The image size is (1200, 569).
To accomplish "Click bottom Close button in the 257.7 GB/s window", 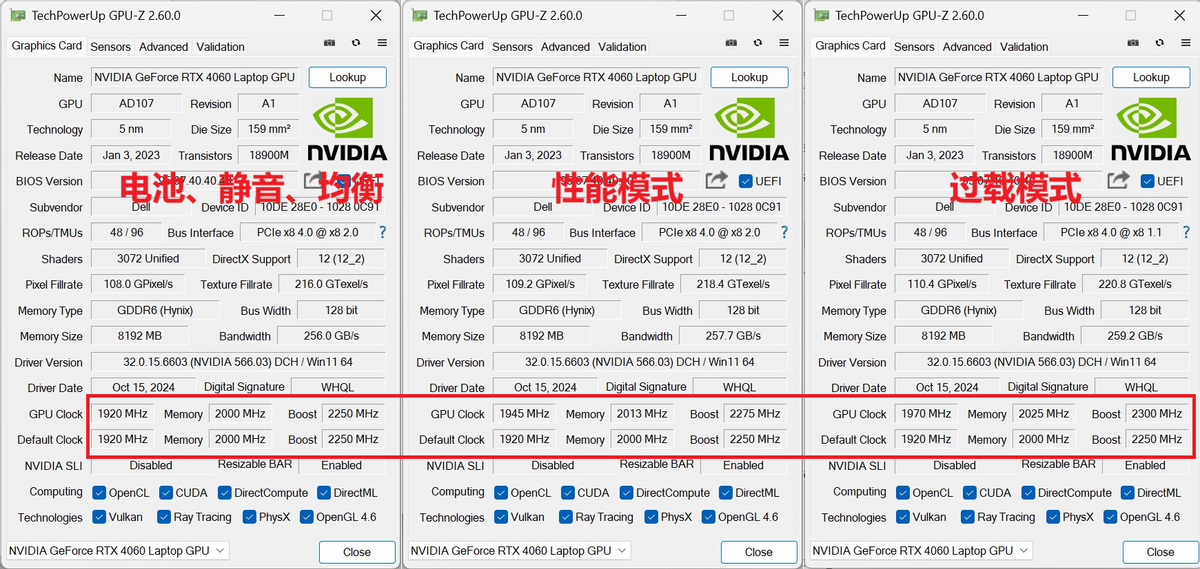I will (x=759, y=552).
